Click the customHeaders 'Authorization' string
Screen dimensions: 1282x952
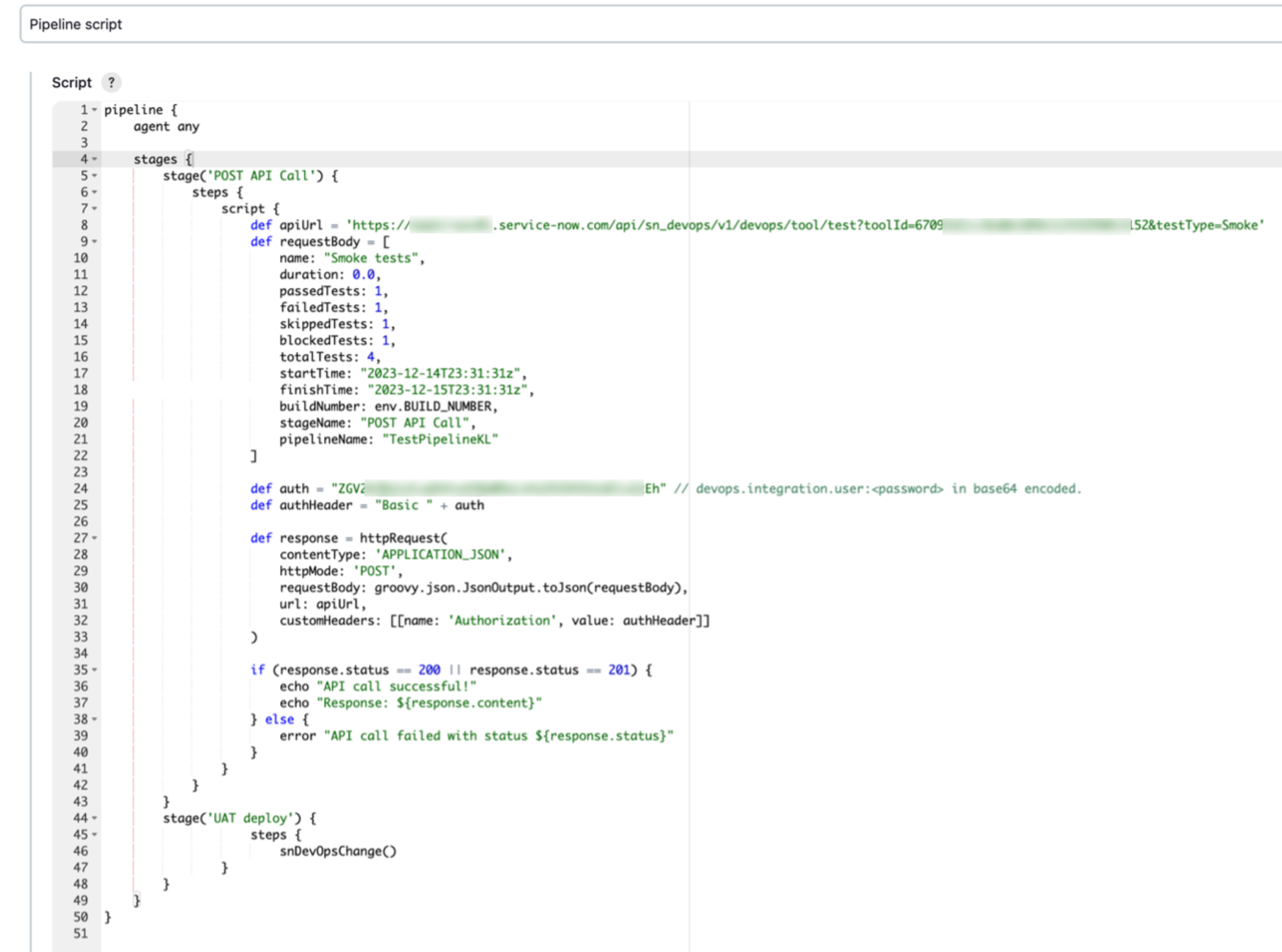point(502,621)
